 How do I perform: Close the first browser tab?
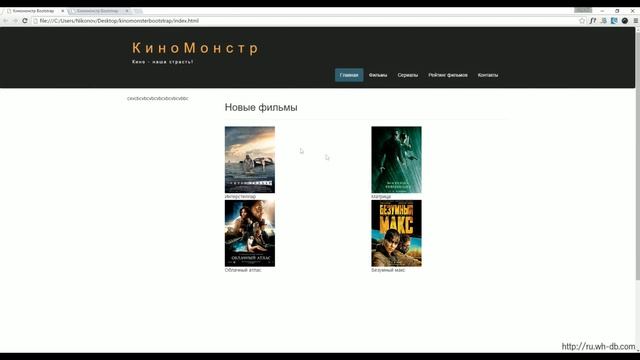pyautogui.click(x=62, y=11)
